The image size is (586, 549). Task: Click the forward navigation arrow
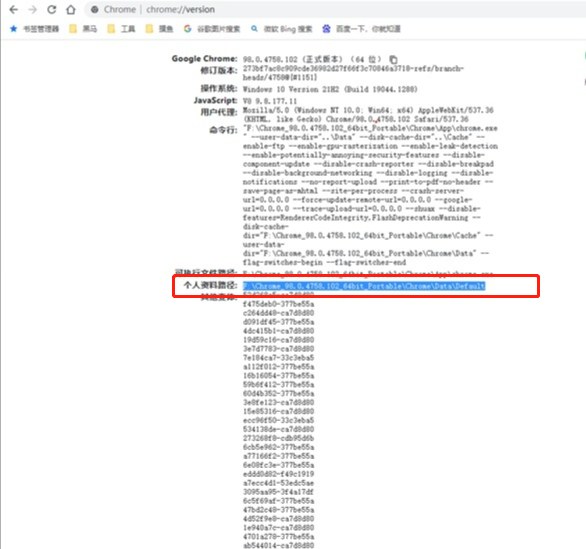[33, 9]
